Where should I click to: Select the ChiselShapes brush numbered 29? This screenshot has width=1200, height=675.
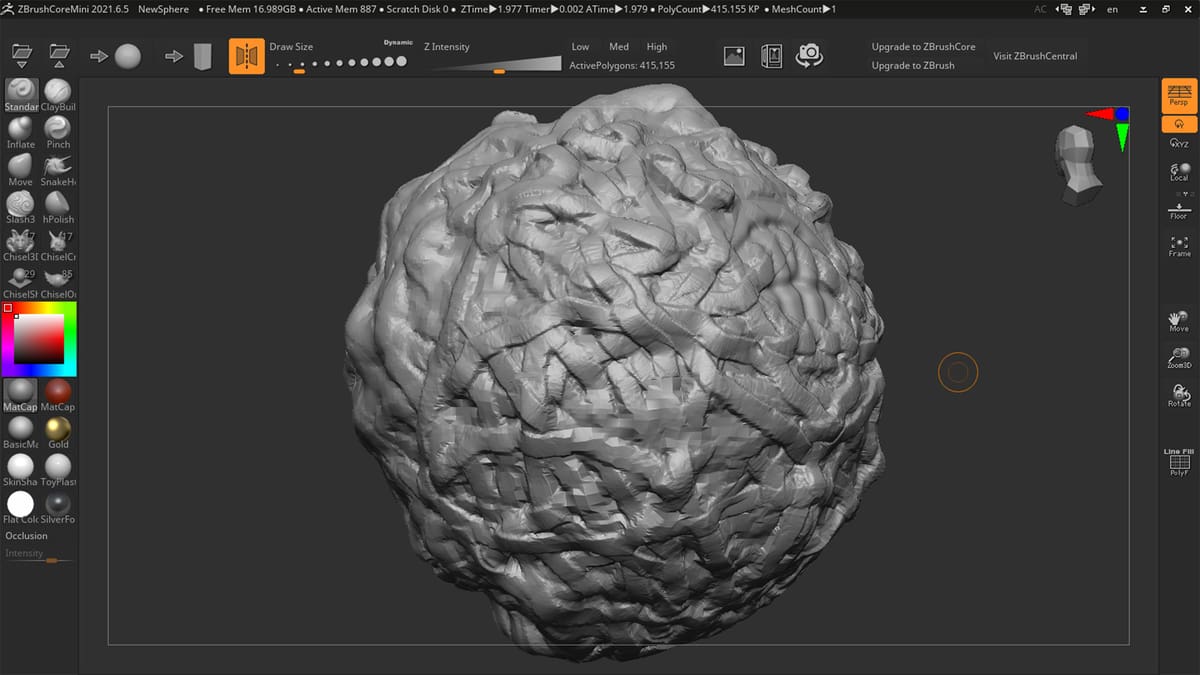point(21,282)
